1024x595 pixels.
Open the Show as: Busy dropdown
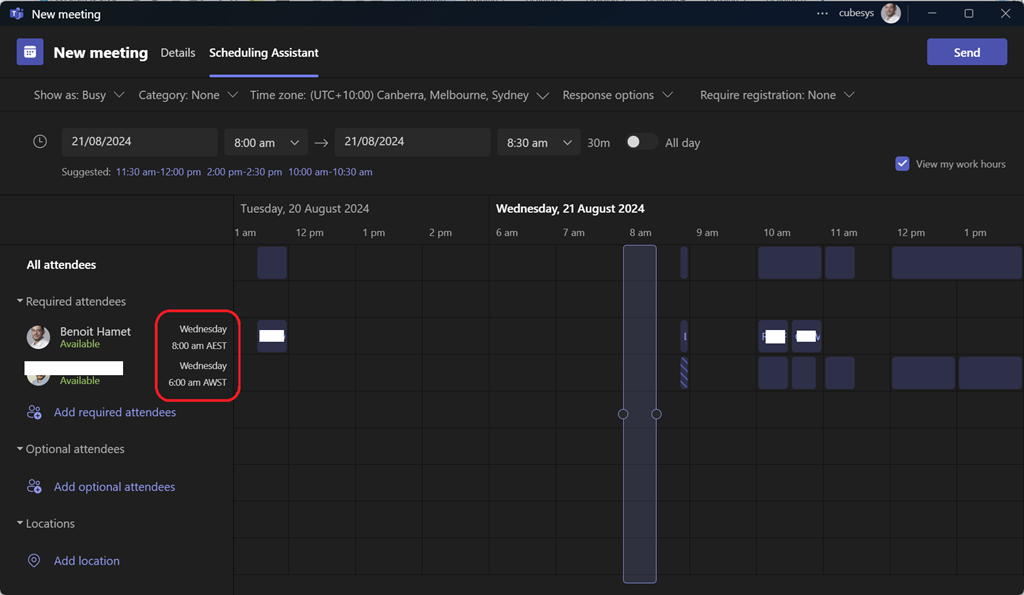[79, 95]
